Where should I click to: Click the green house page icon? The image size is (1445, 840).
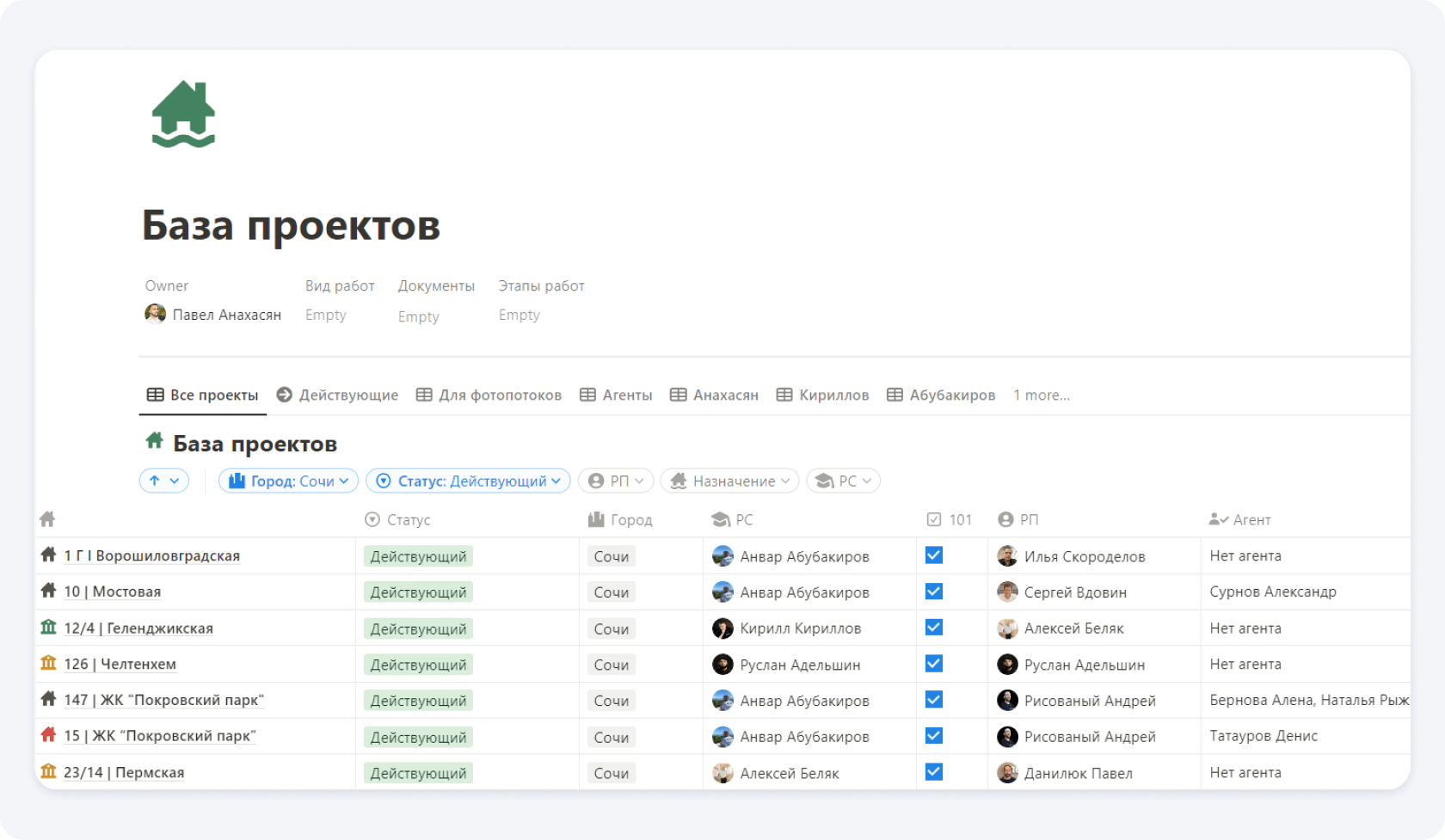point(183,114)
